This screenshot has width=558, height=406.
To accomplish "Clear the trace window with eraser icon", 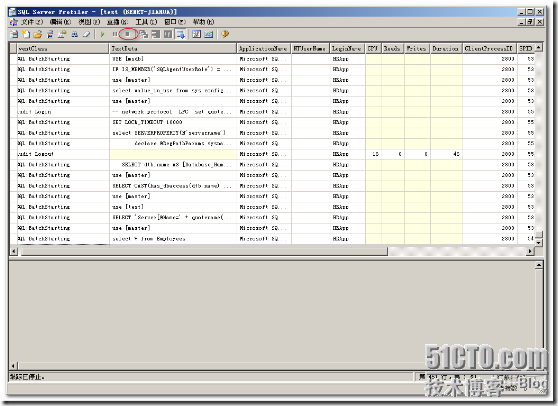I will 86,34.
